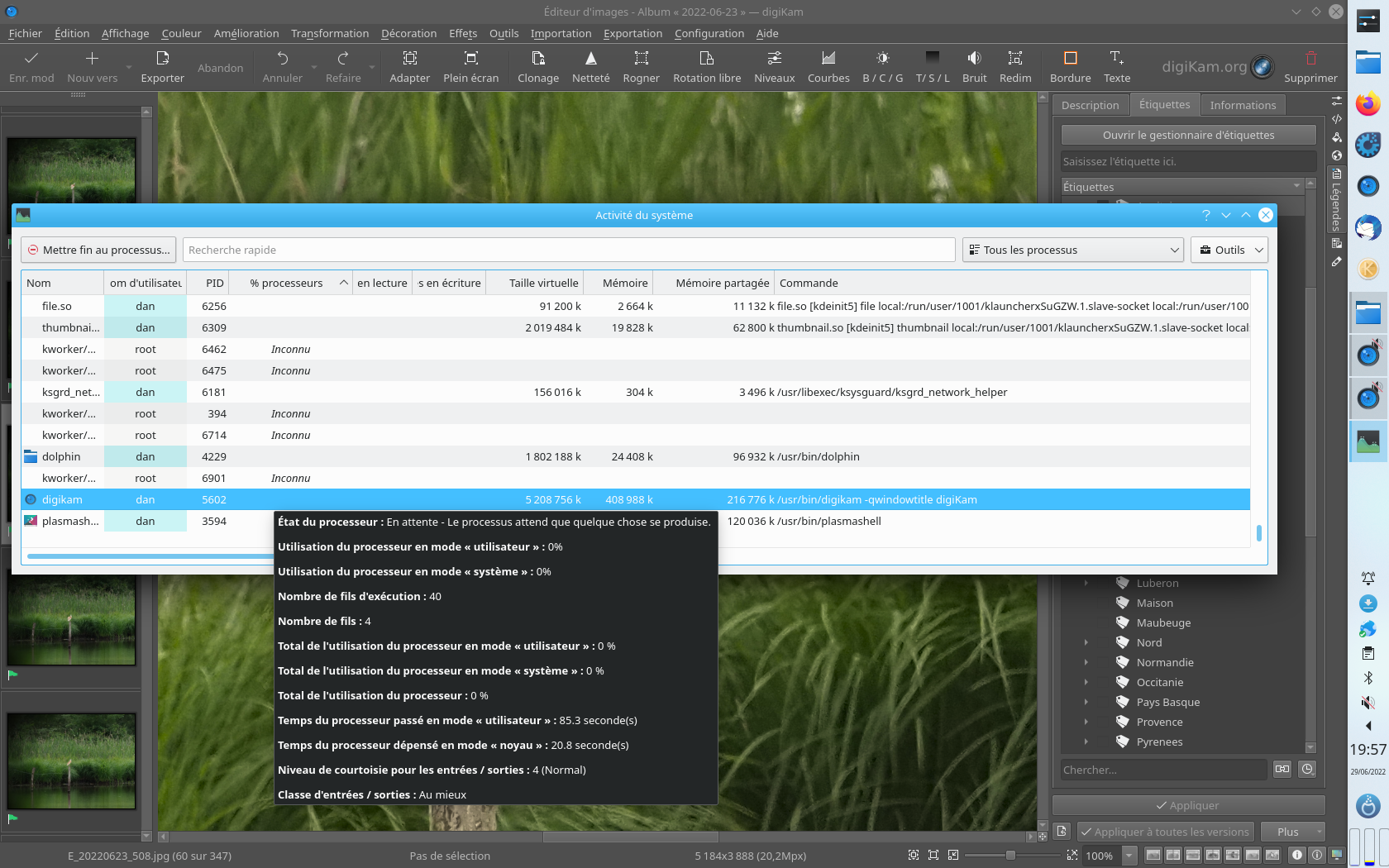This screenshot has width=1389, height=868.
Task: Switch to the Description tab
Action: pos(1090,105)
